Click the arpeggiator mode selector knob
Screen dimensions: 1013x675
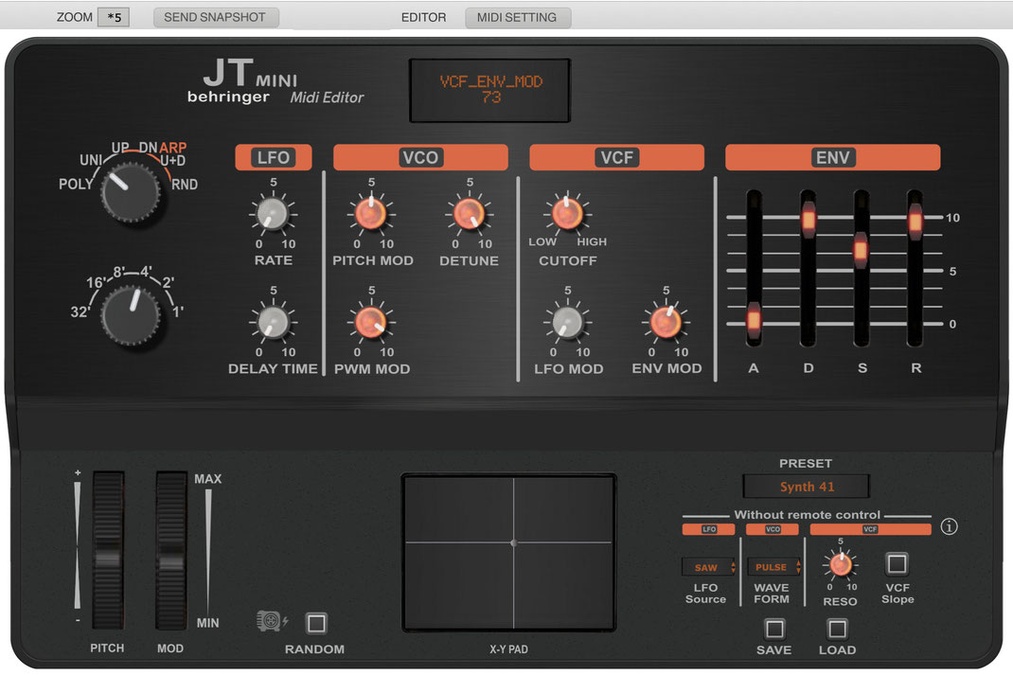point(130,192)
